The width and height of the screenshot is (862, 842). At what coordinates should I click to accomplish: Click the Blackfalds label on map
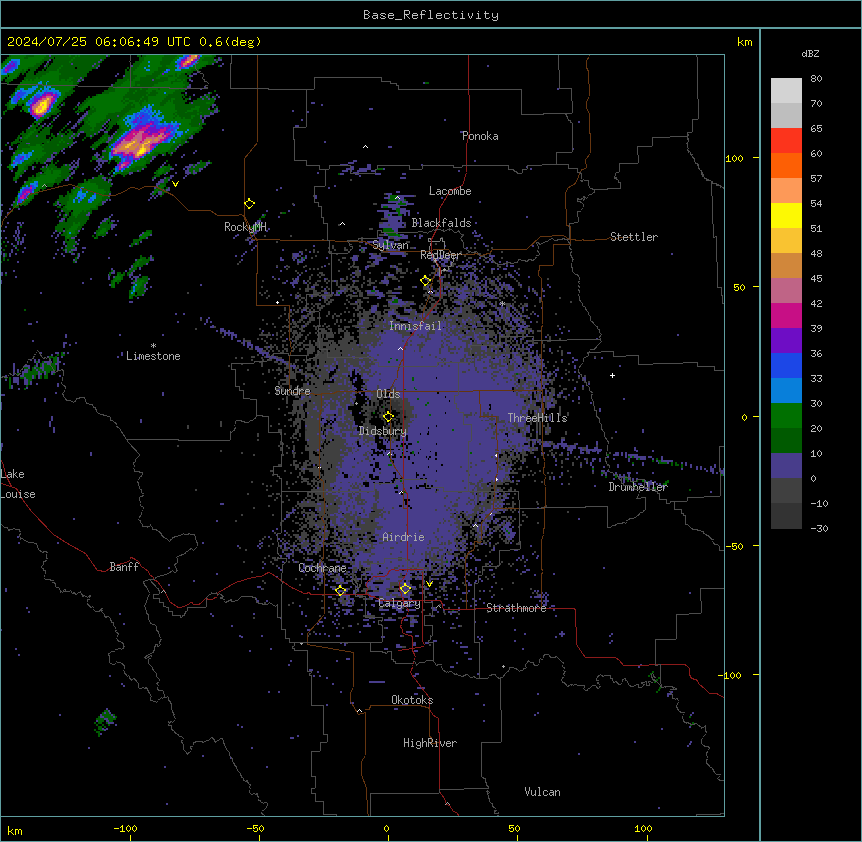point(441,223)
